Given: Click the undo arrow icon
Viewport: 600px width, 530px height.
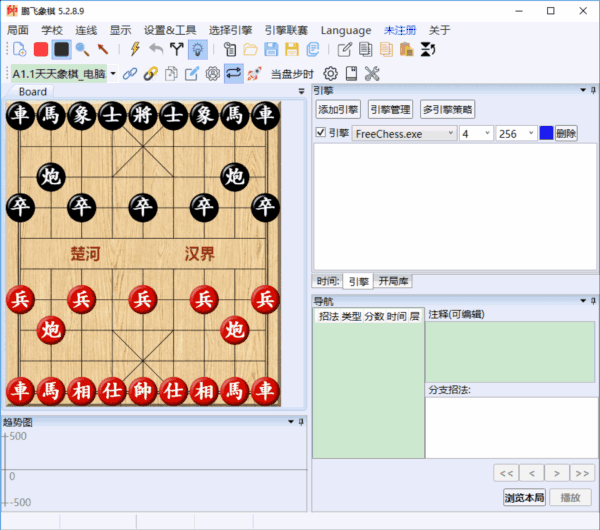Looking at the screenshot, I should click(x=156, y=49).
